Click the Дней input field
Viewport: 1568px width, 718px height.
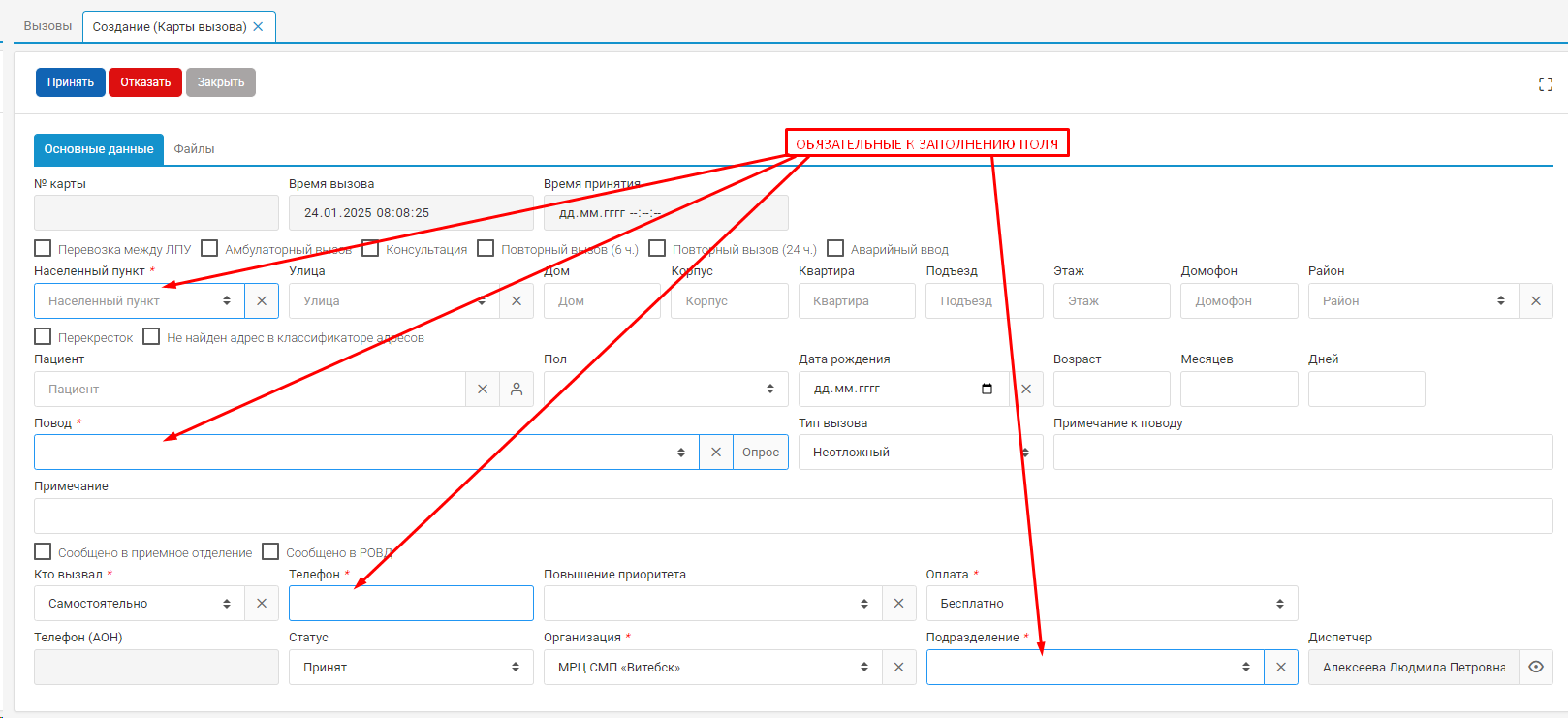coord(1366,390)
